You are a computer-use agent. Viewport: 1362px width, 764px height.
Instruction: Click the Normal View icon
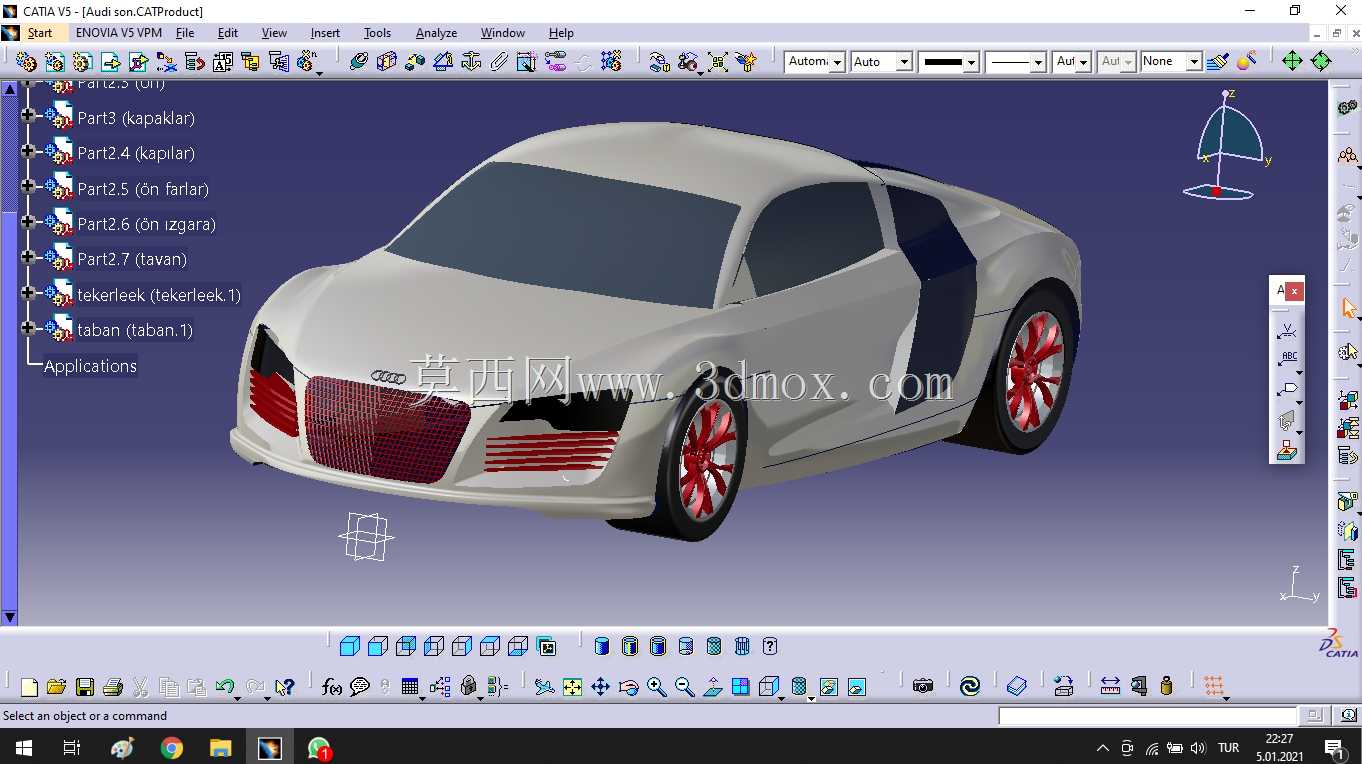[x=712, y=687]
